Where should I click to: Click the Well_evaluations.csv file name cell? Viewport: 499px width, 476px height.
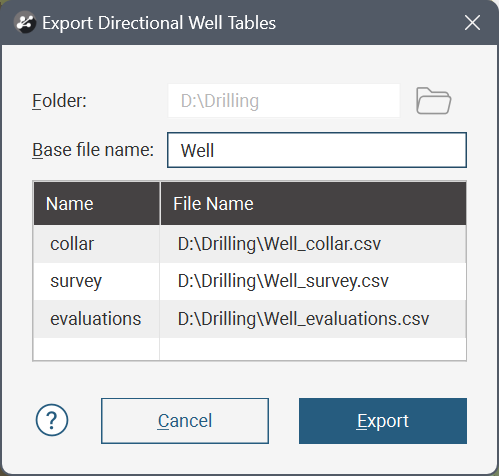[x=313, y=319]
